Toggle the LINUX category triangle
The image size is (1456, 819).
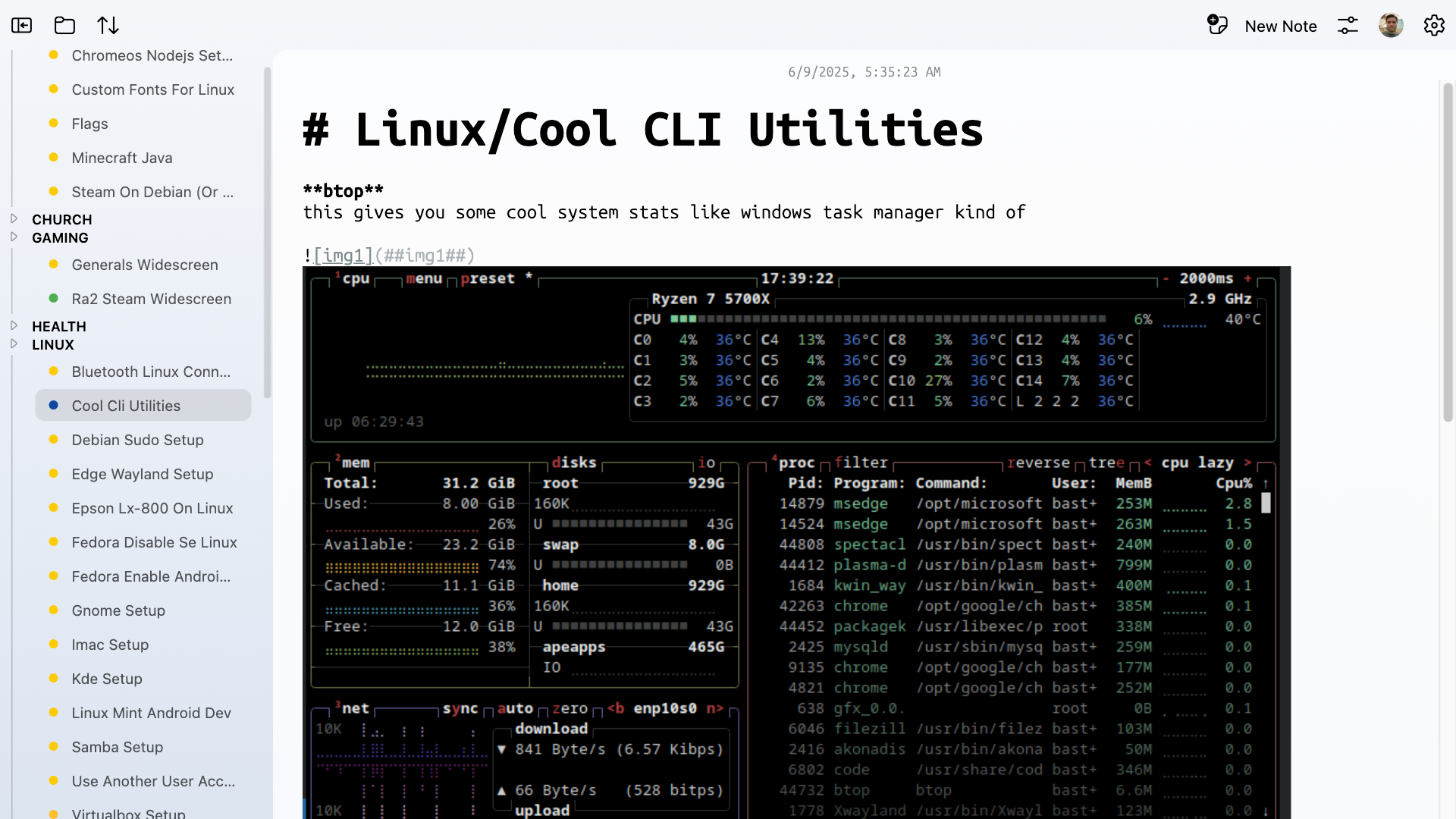point(14,344)
